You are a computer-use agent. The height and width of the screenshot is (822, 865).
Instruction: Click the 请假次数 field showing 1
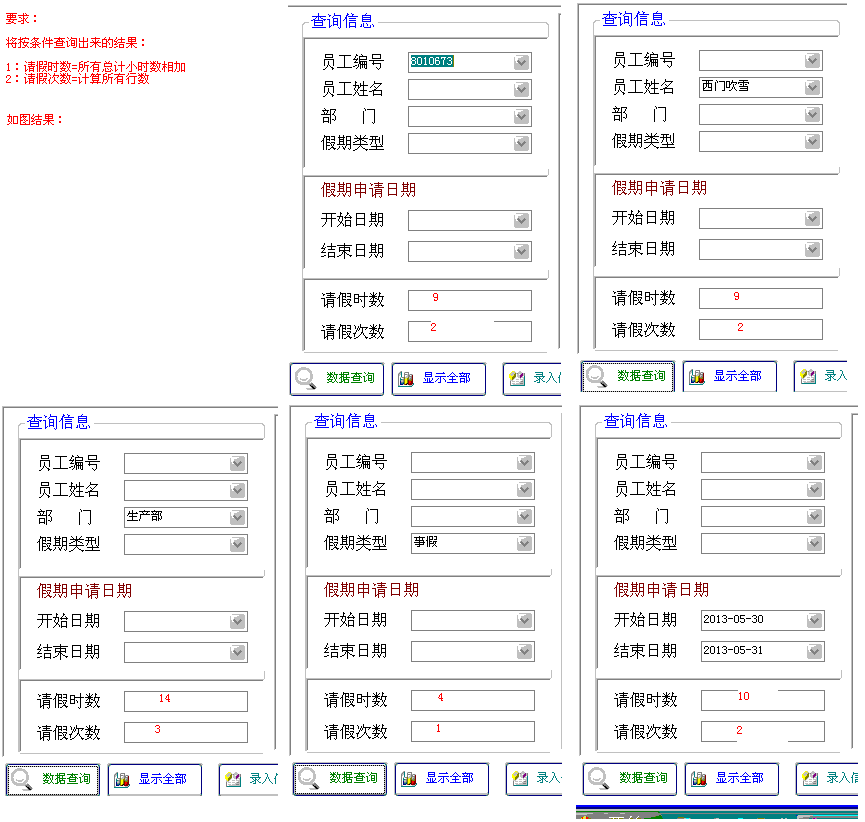coord(473,732)
